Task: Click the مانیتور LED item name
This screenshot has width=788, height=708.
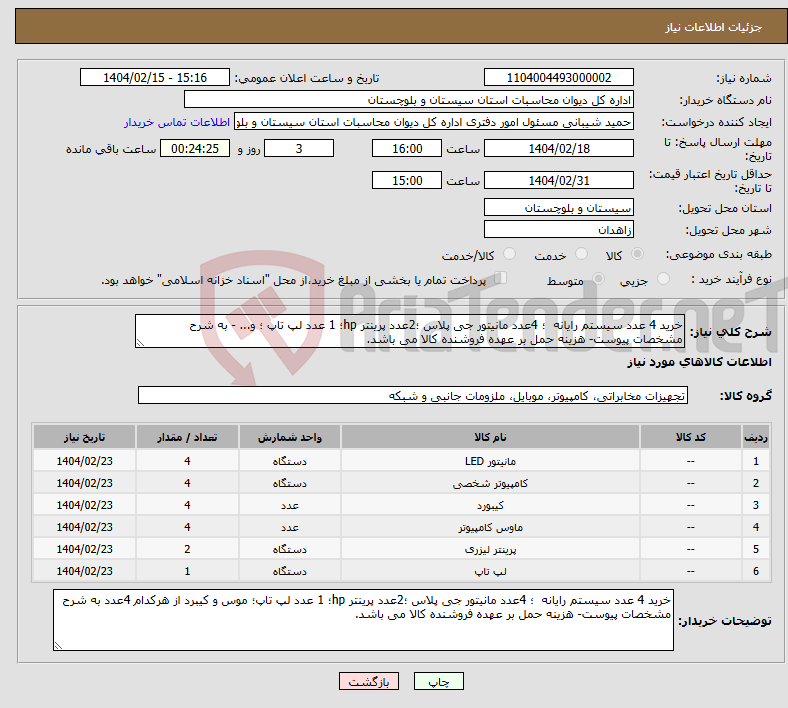Action: click(490, 461)
